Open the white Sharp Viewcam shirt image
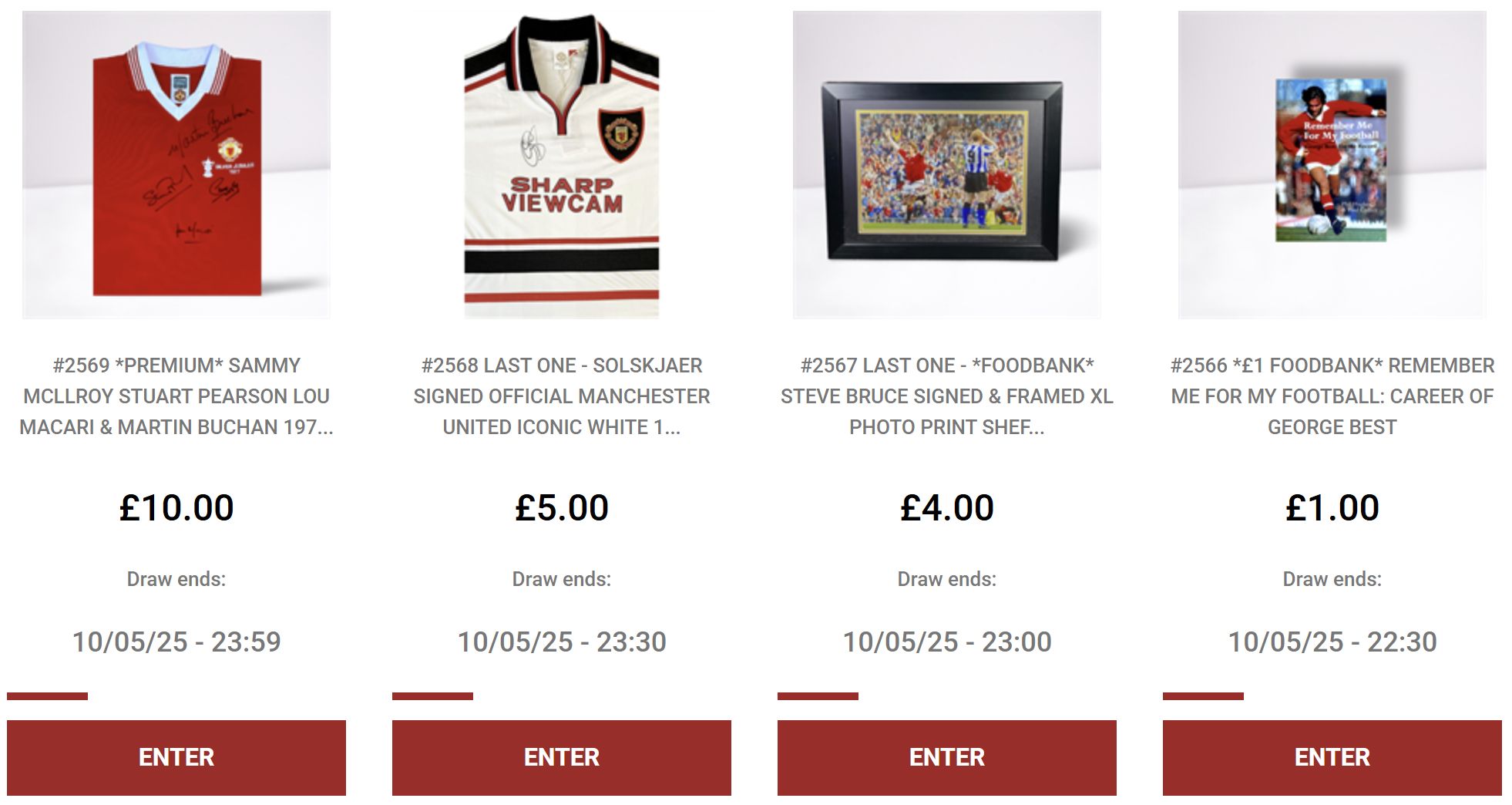Image resolution: width=1512 pixels, height=805 pixels. point(562,164)
